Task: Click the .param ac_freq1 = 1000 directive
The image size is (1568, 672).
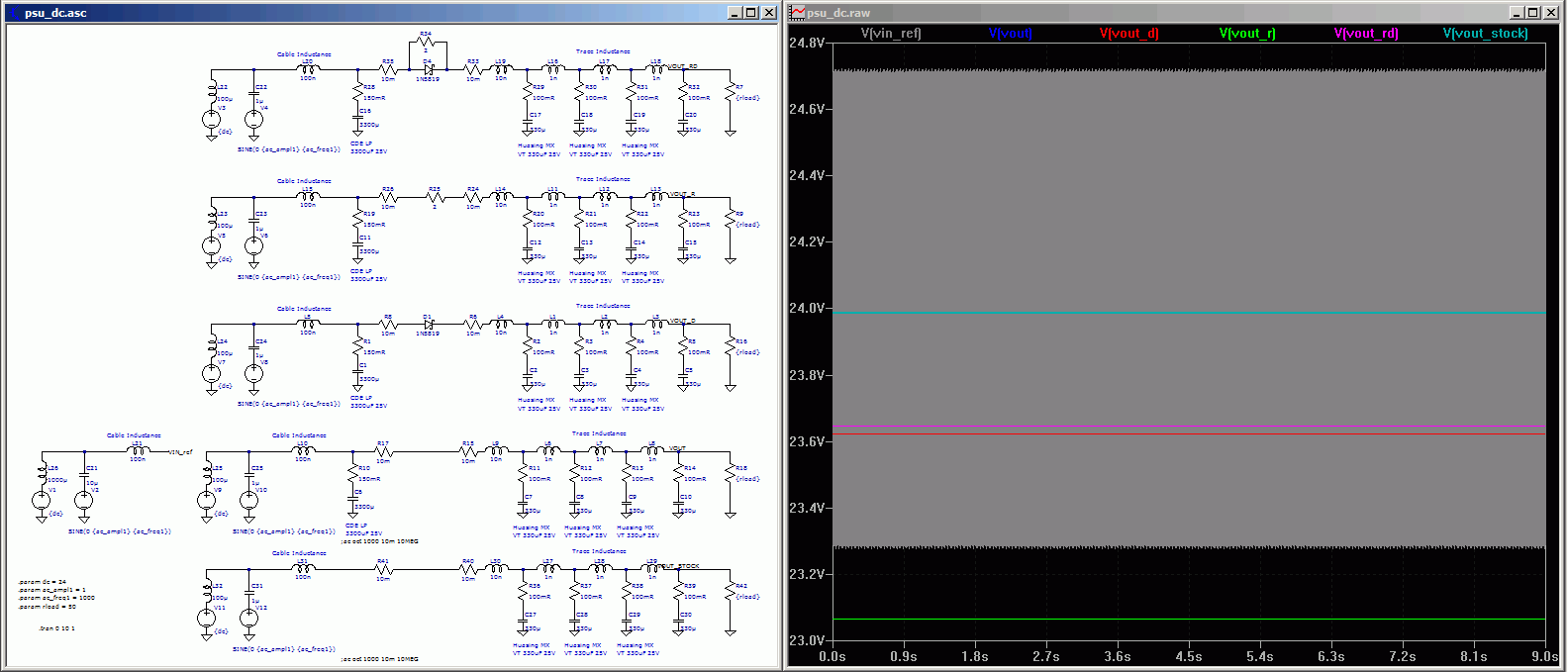Action: coord(56,598)
